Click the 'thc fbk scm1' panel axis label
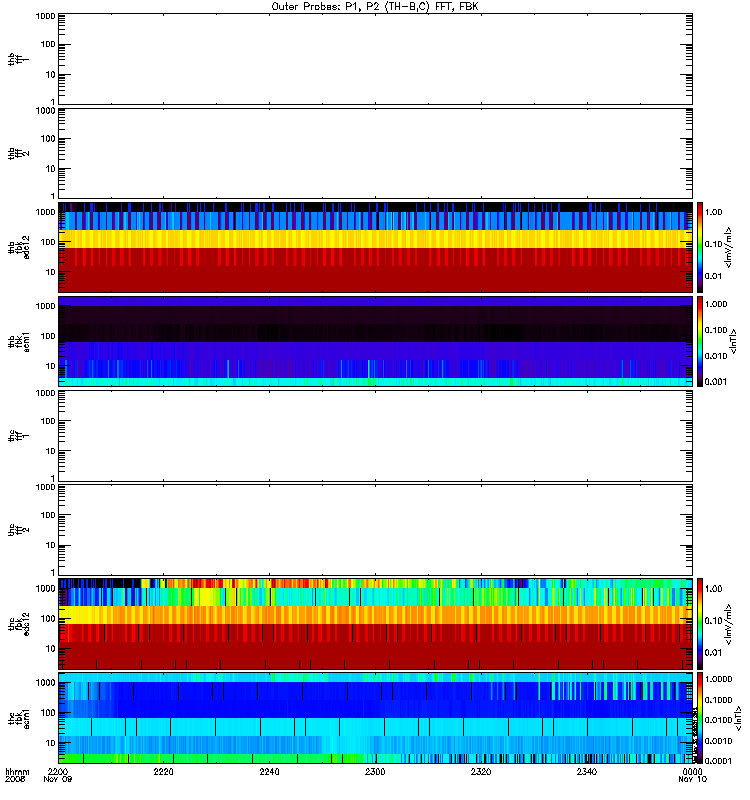750x800 pixels. (x=18, y=718)
